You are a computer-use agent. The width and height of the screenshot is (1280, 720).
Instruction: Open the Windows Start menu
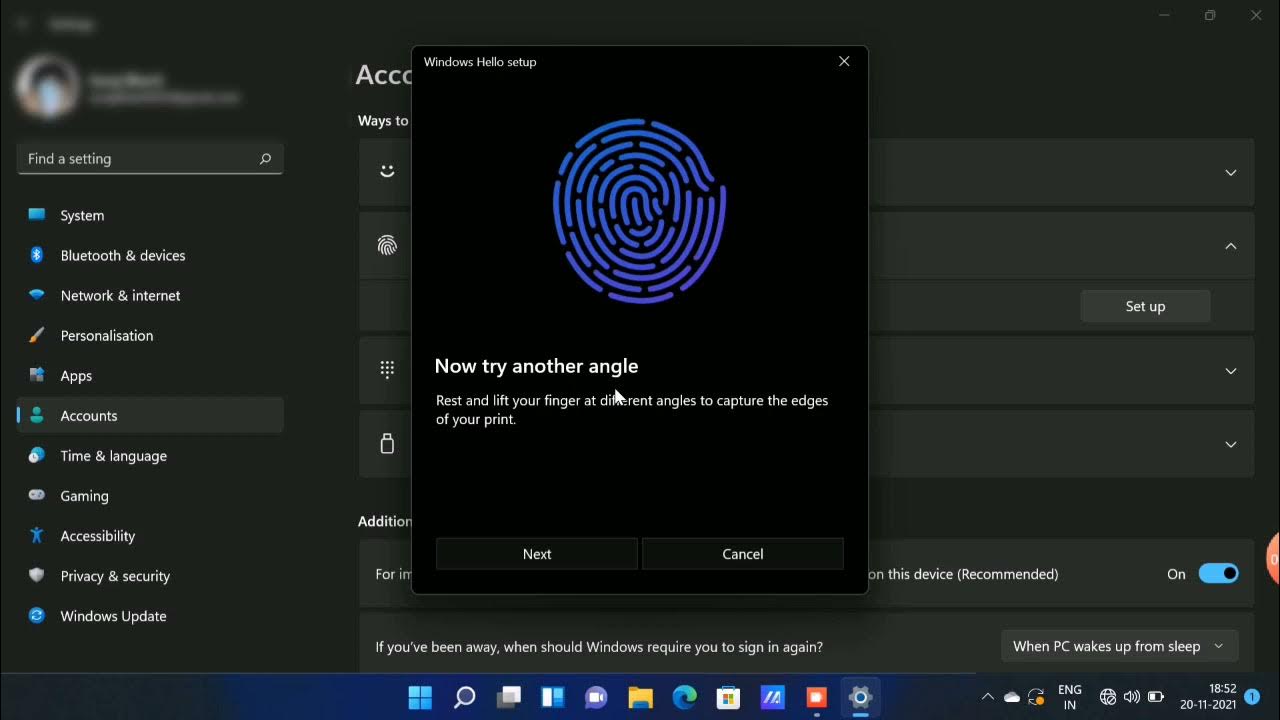(x=420, y=697)
